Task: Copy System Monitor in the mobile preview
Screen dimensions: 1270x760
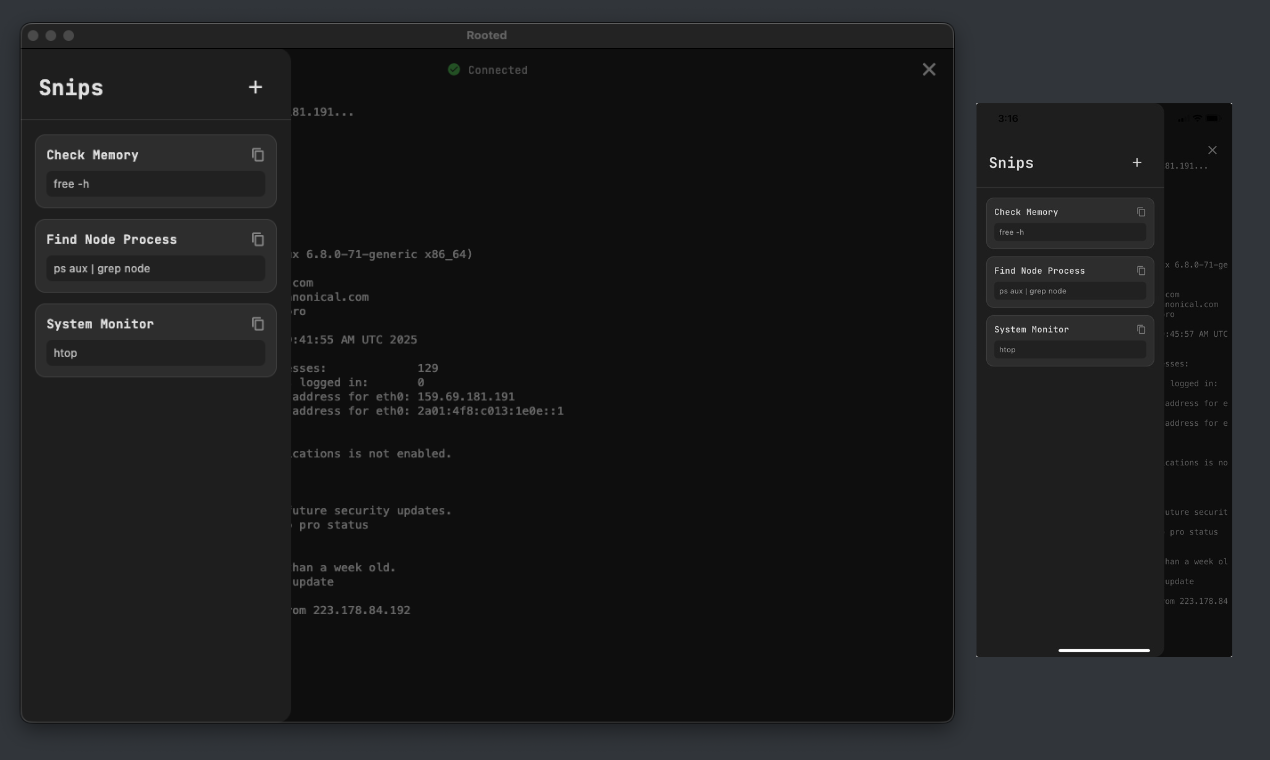Action: point(1141,328)
